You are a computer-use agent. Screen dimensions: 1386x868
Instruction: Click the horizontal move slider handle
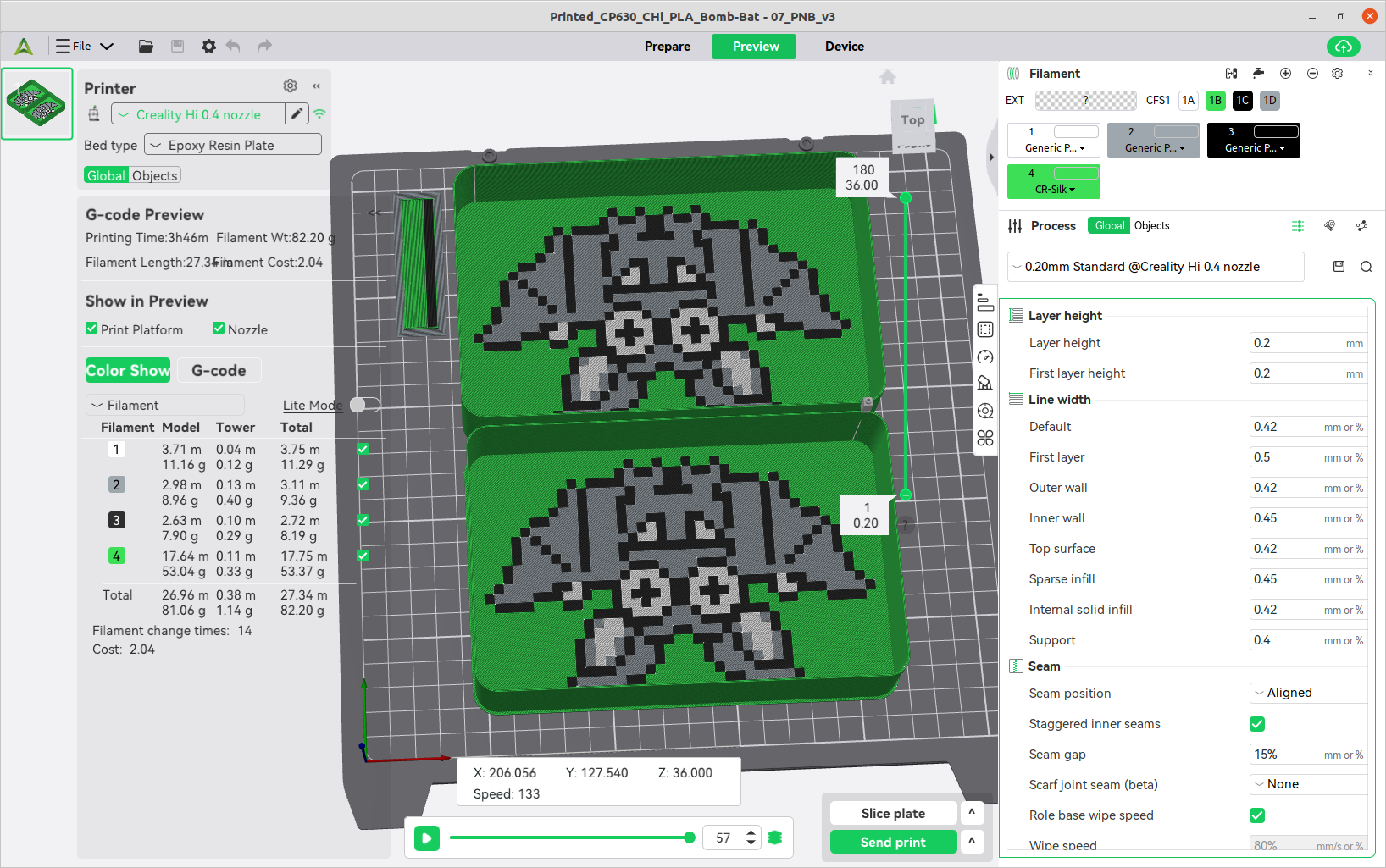pos(690,838)
